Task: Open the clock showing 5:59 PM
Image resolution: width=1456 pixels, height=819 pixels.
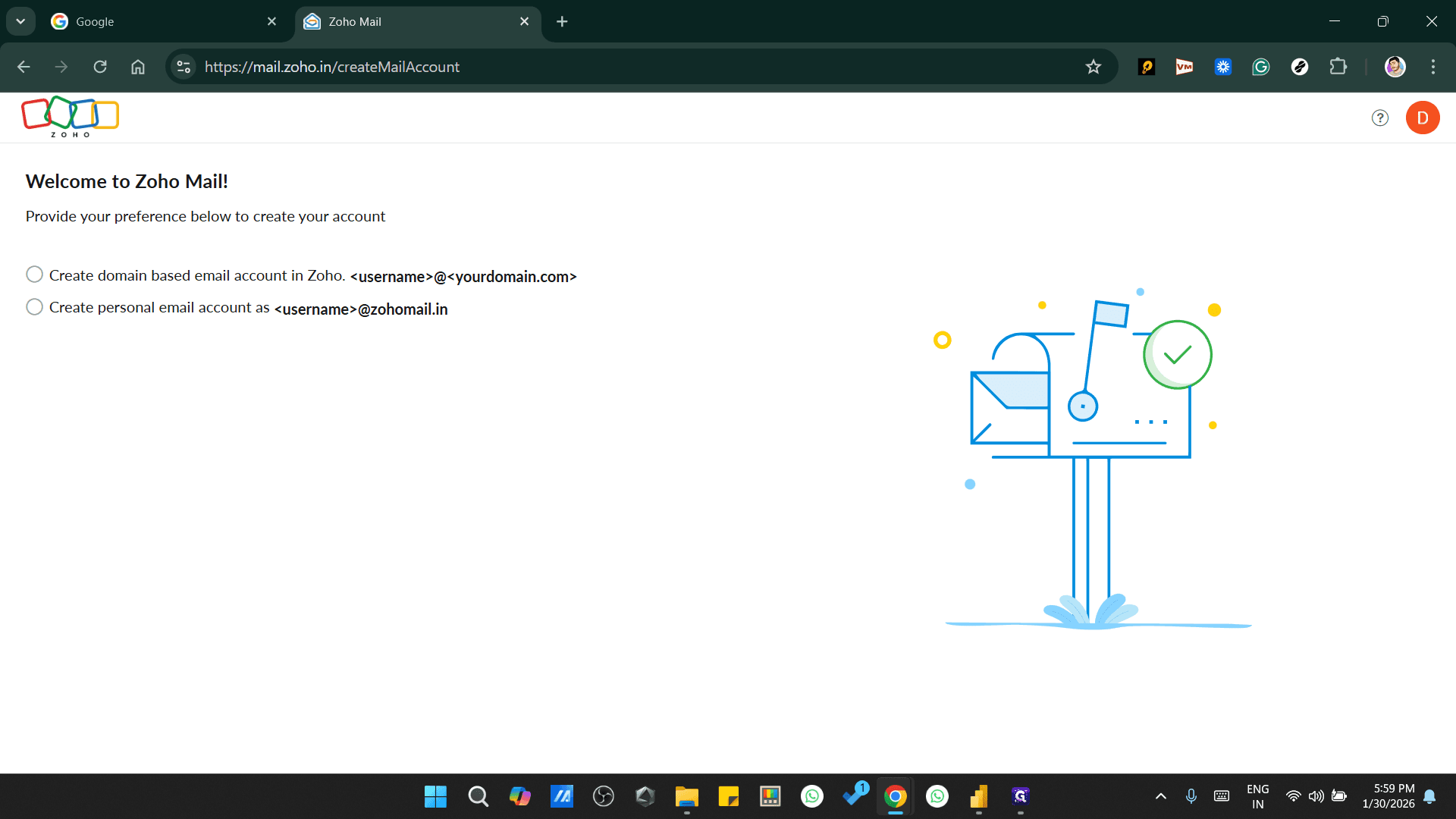Action: (x=1388, y=796)
